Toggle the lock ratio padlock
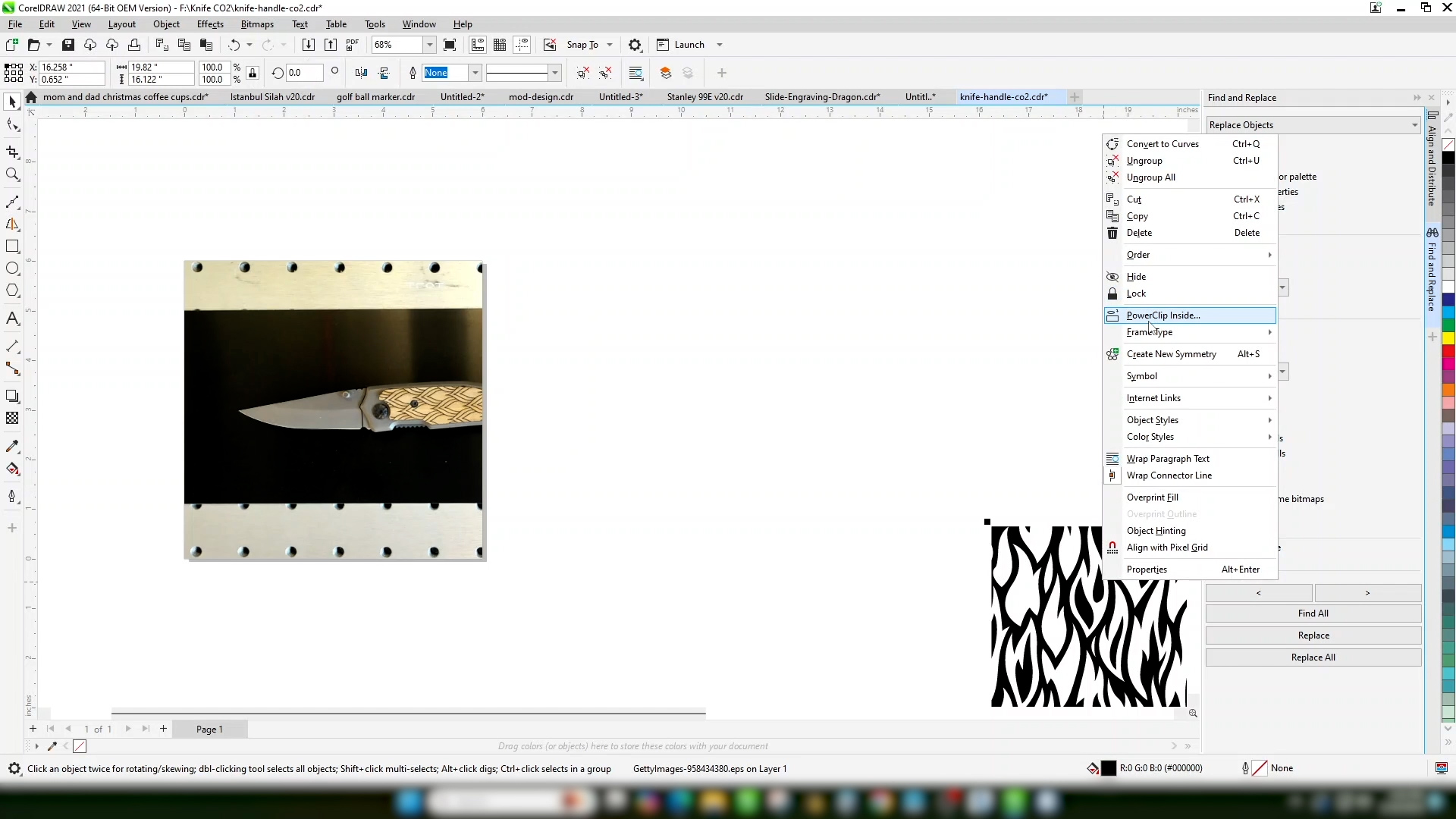The height and width of the screenshot is (819, 1456). click(x=253, y=73)
